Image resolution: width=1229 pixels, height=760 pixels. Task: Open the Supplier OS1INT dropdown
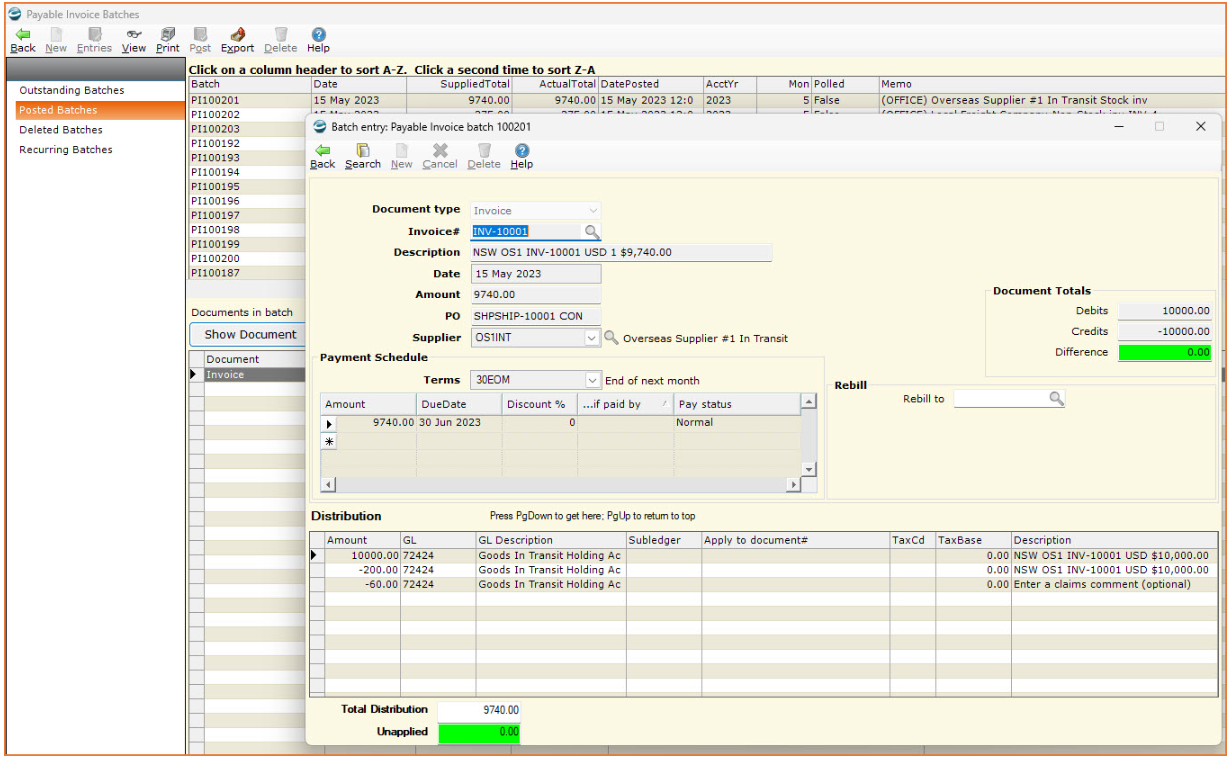point(593,338)
